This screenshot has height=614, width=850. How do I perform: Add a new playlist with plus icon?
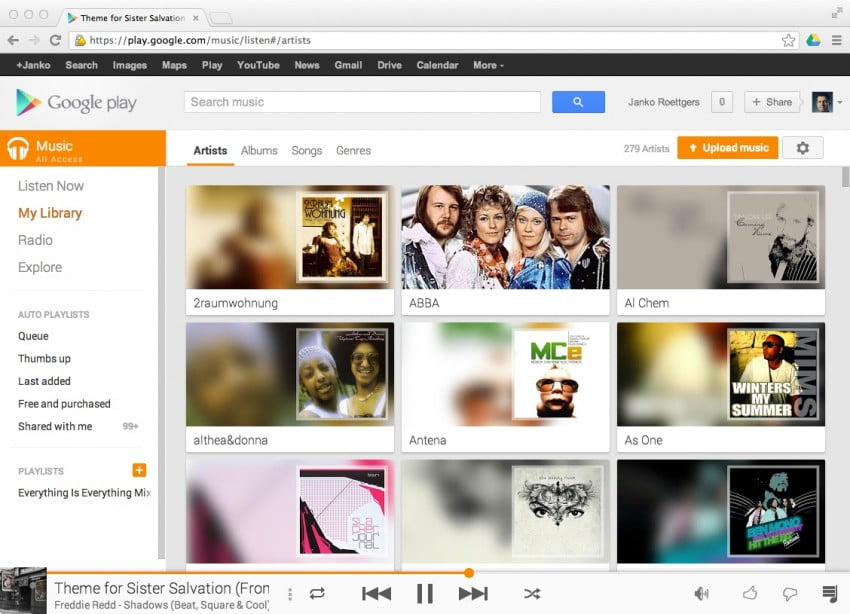click(139, 470)
